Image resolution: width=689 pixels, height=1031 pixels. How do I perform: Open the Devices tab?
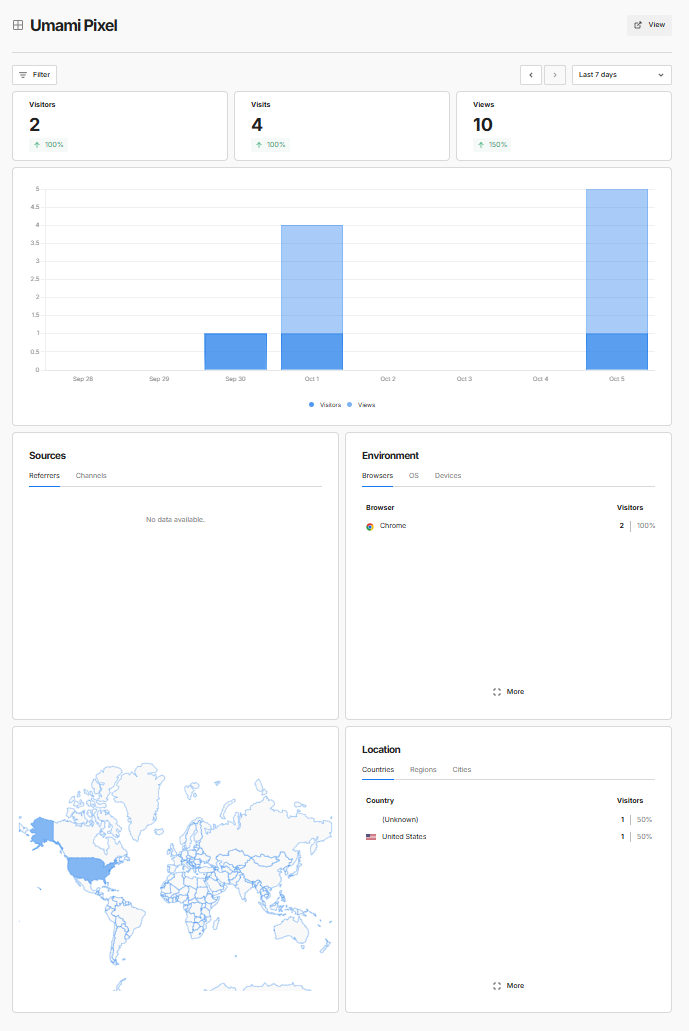pos(448,476)
